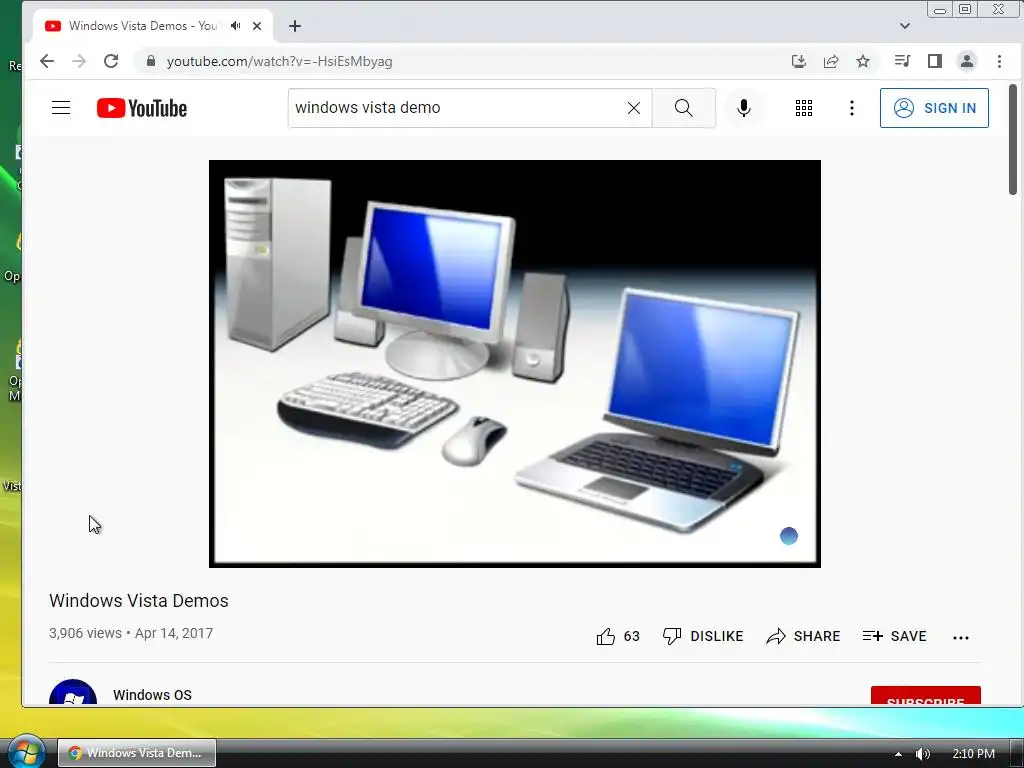This screenshot has height=768, width=1024.
Task: Open a new tab with plus button
Action: 295,26
